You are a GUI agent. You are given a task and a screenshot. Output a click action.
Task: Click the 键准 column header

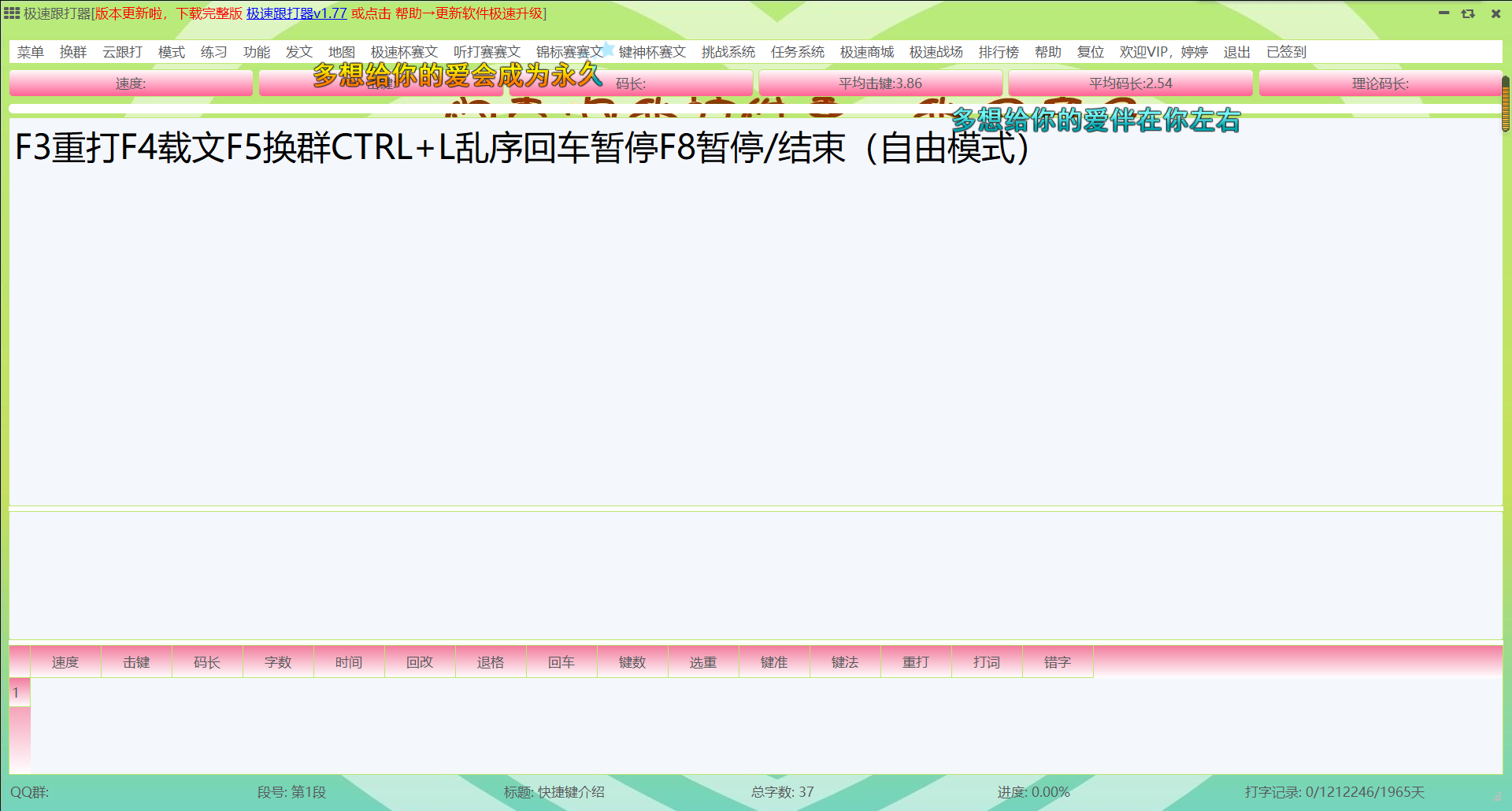point(774,662)
